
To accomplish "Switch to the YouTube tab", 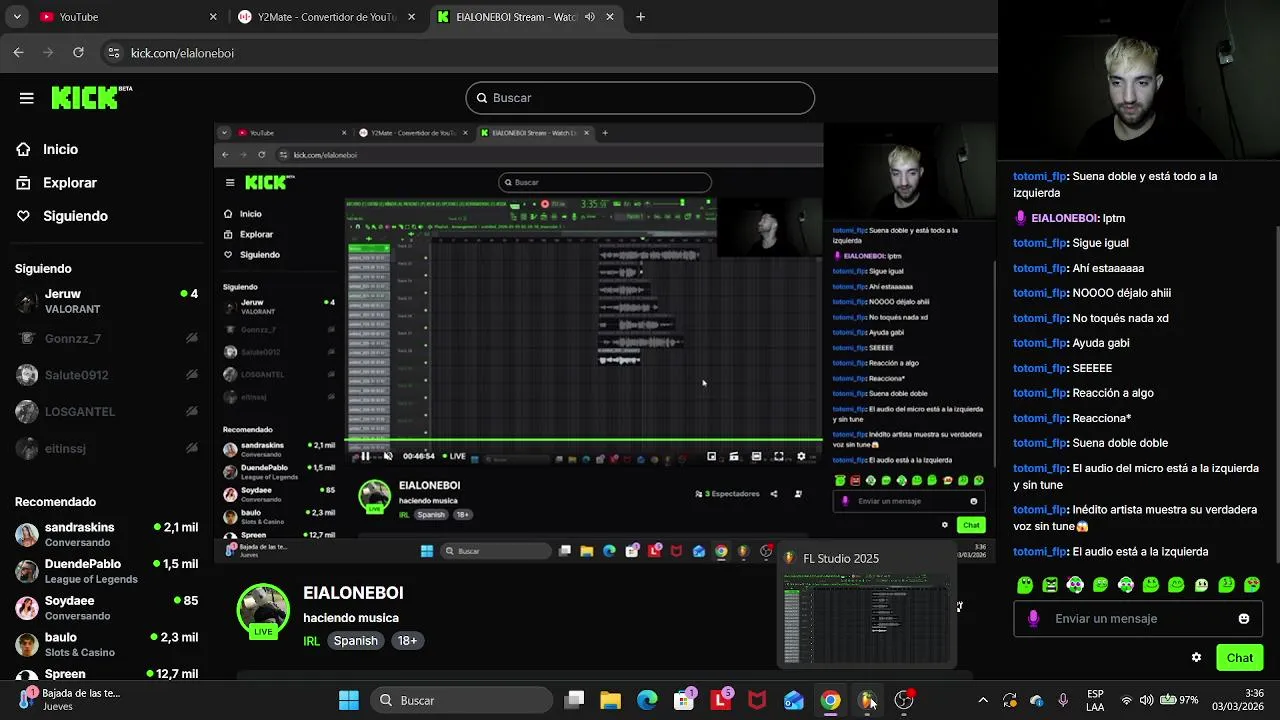I will 128,17.
